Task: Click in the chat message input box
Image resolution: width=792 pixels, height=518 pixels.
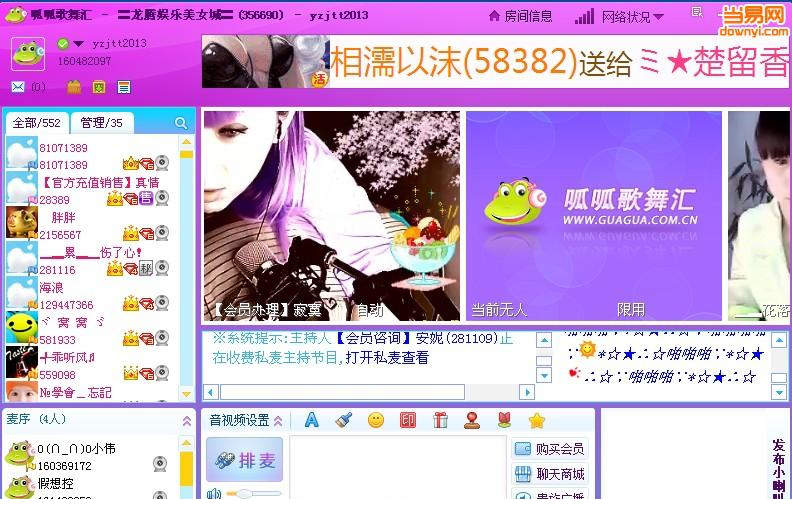Action: click(399, 468)
